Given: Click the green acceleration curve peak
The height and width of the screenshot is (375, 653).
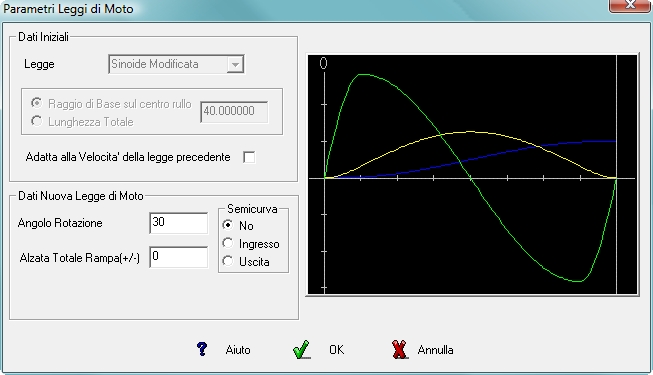Looking at the screenshot, I should coord(363,75).
